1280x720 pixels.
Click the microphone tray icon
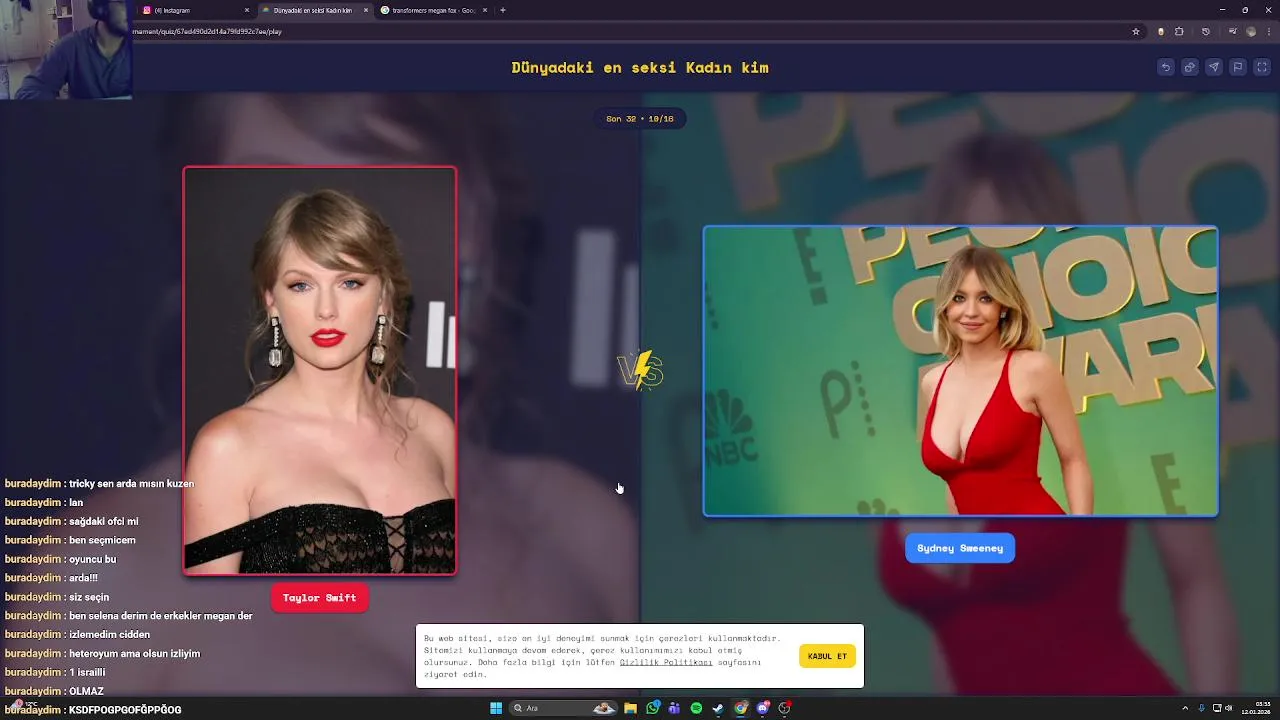click(1202, 708)
